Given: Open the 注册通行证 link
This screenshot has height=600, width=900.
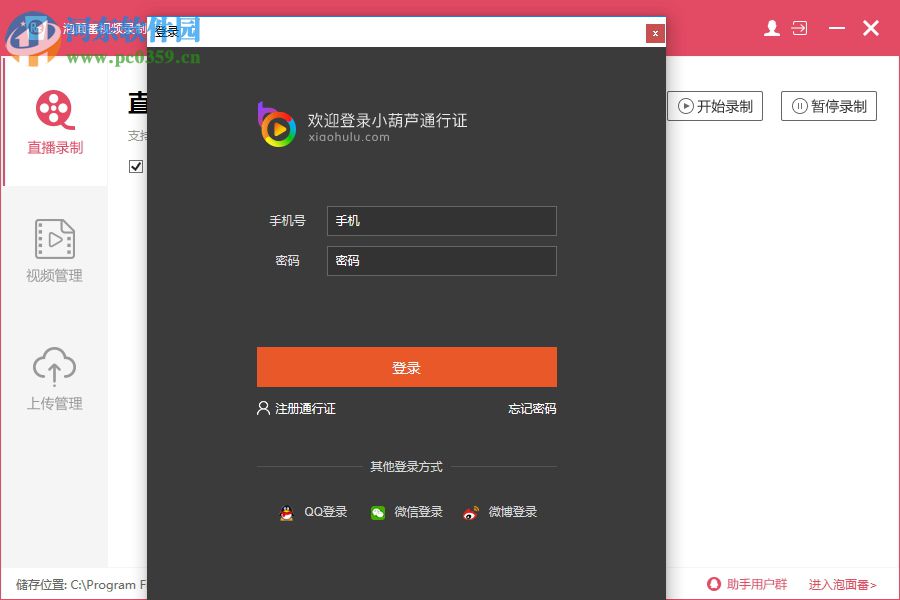Looking at the screenshot, I should (298, 408).
